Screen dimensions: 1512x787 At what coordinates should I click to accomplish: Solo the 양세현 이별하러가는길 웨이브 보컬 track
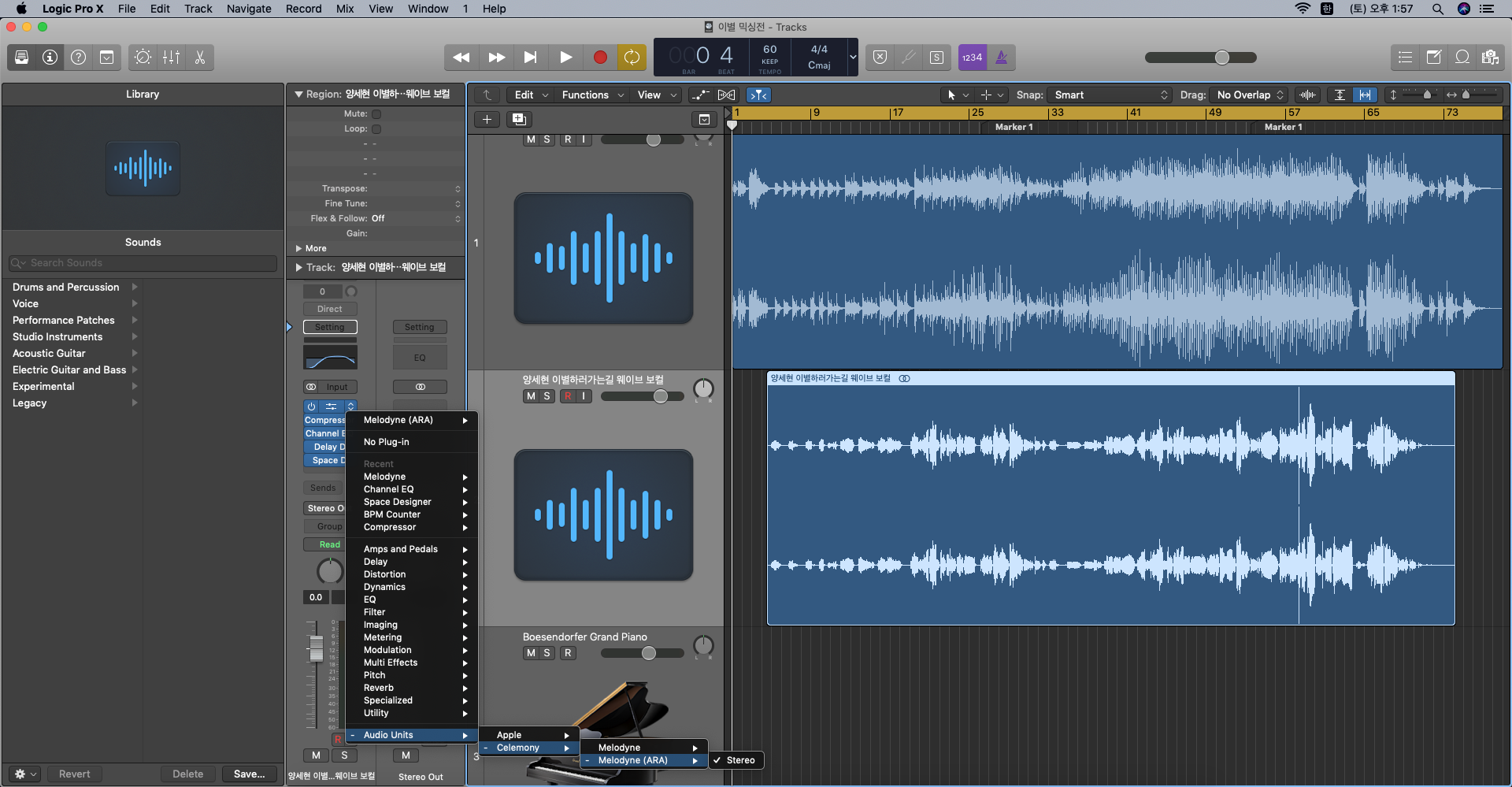pyautogui.click(x=547, y=396)
